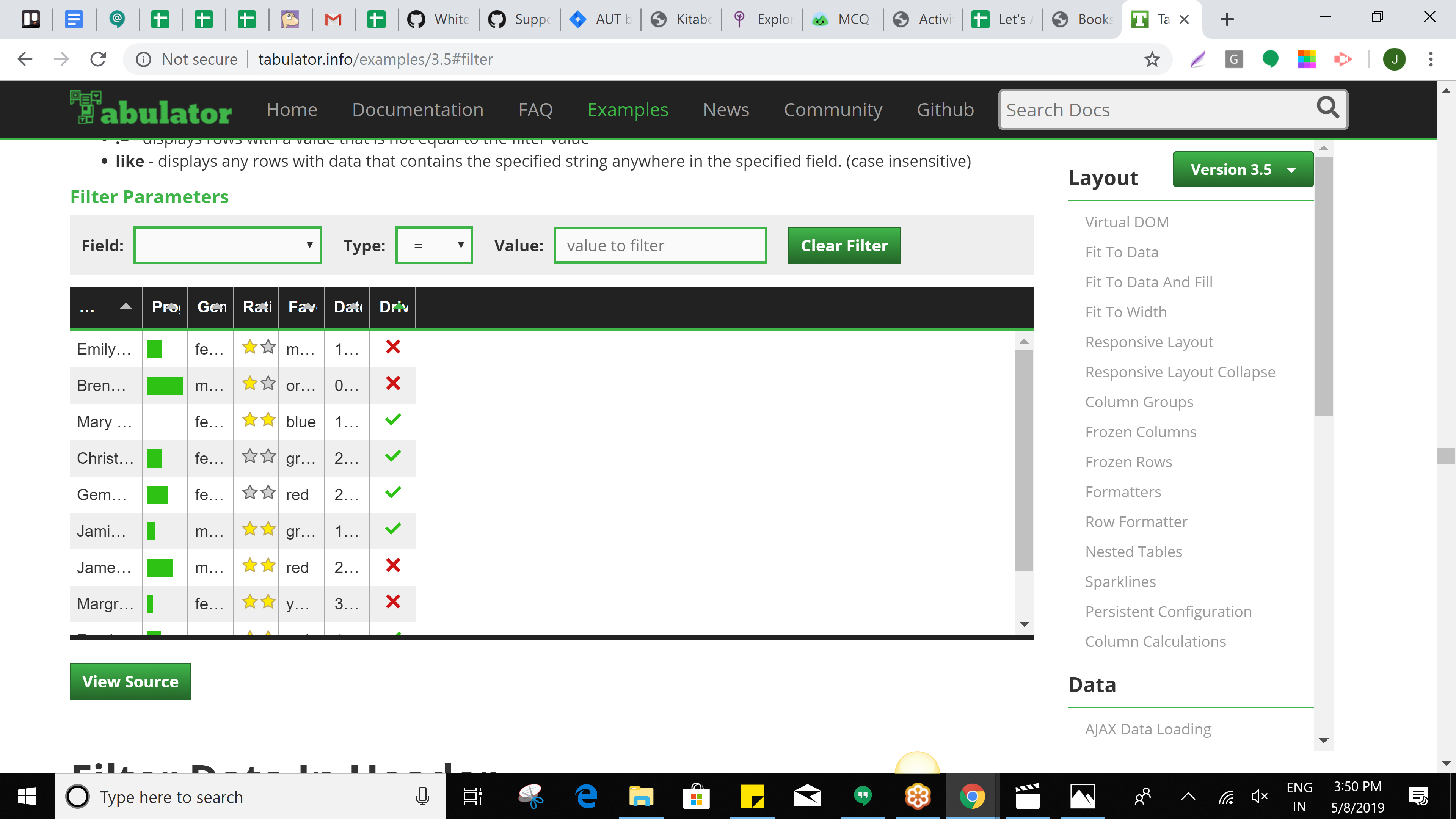This screenshot has height=819, width=1456.
Task: Open the Type comparison dropdown
Action: [x=433, y=245]
